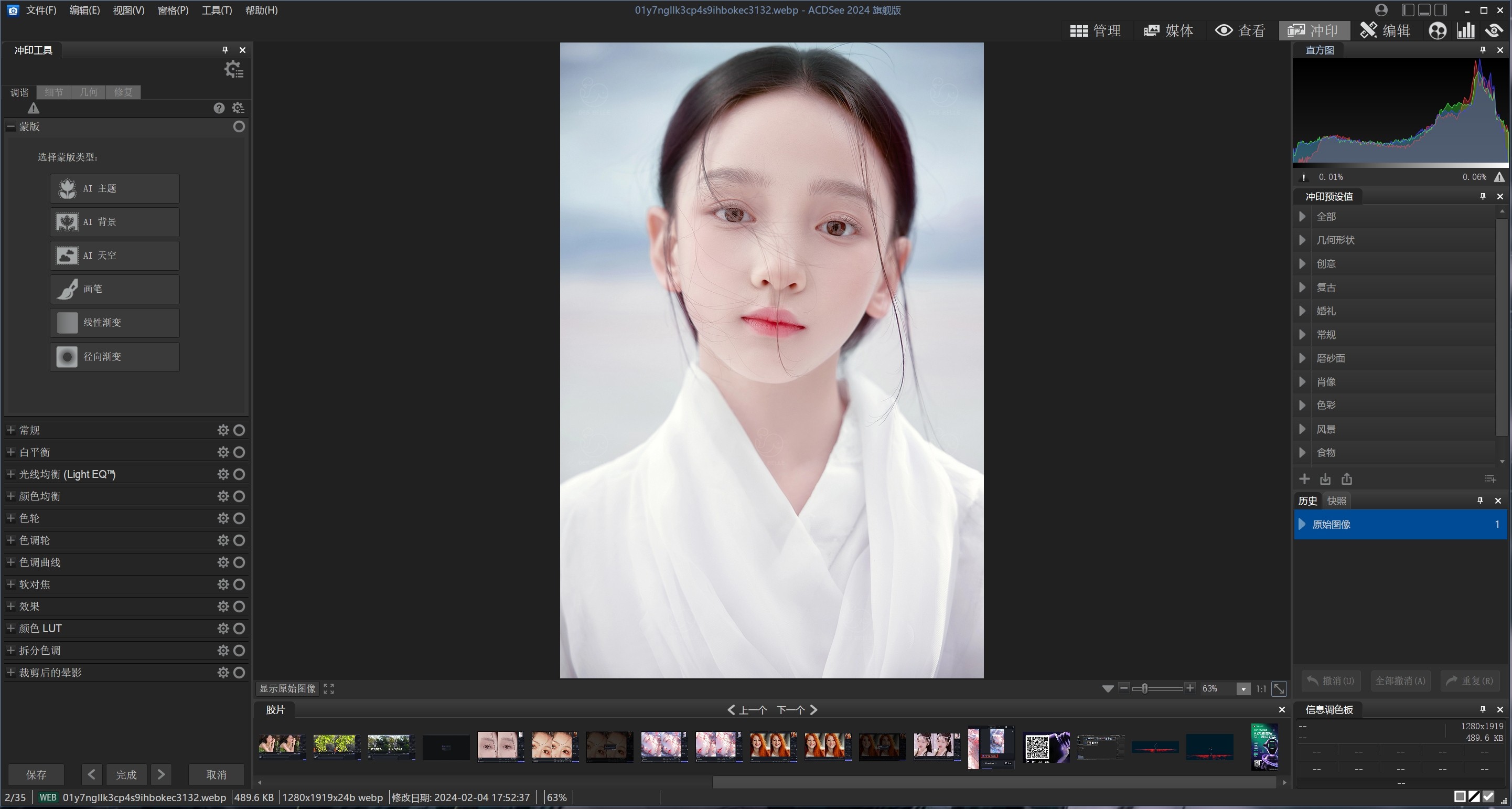The image size is (1512, 809).
Task: Select the AI 天空 mask type
Action: [x=114, y=256]
